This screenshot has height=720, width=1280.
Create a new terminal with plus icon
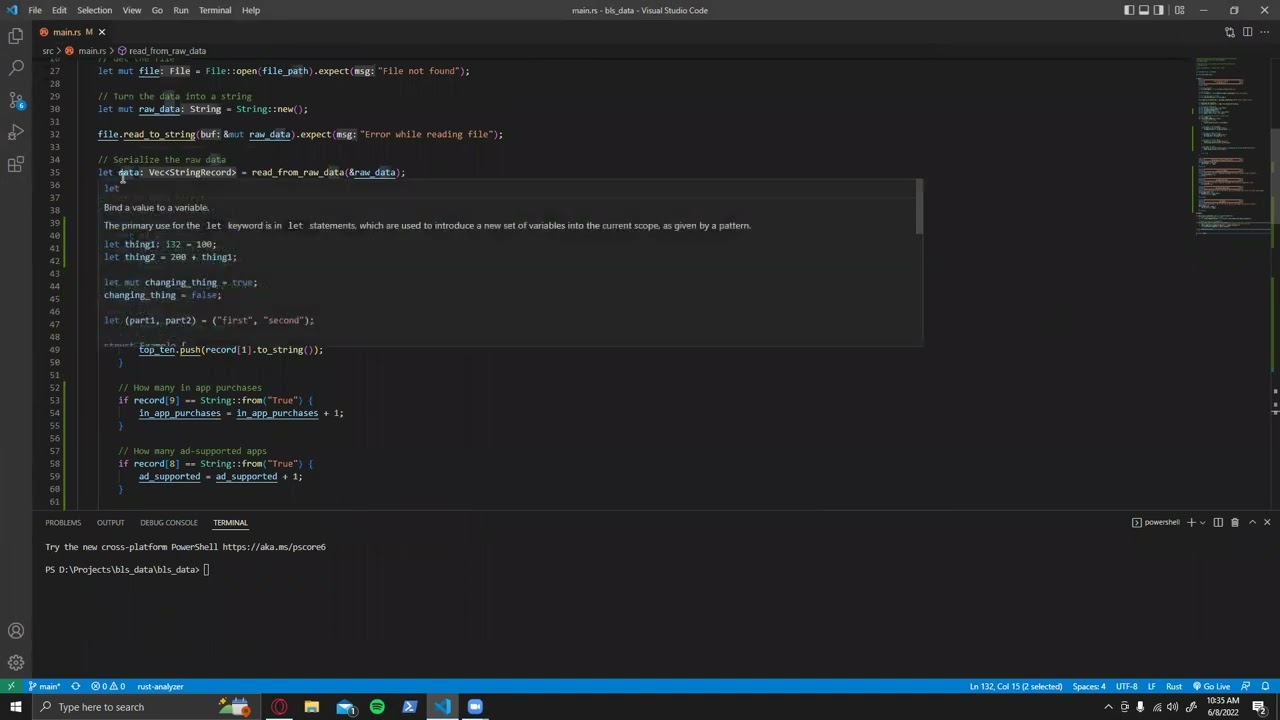click(1190, 522)
